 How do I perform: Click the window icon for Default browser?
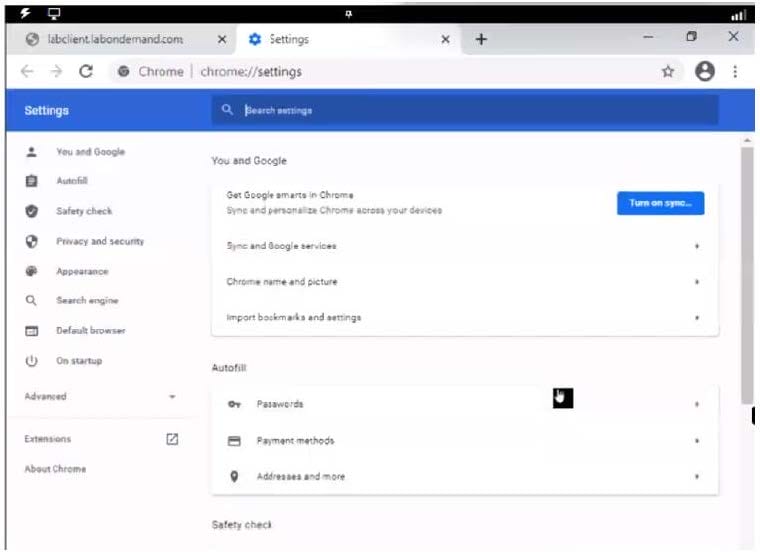click(32, 331)
